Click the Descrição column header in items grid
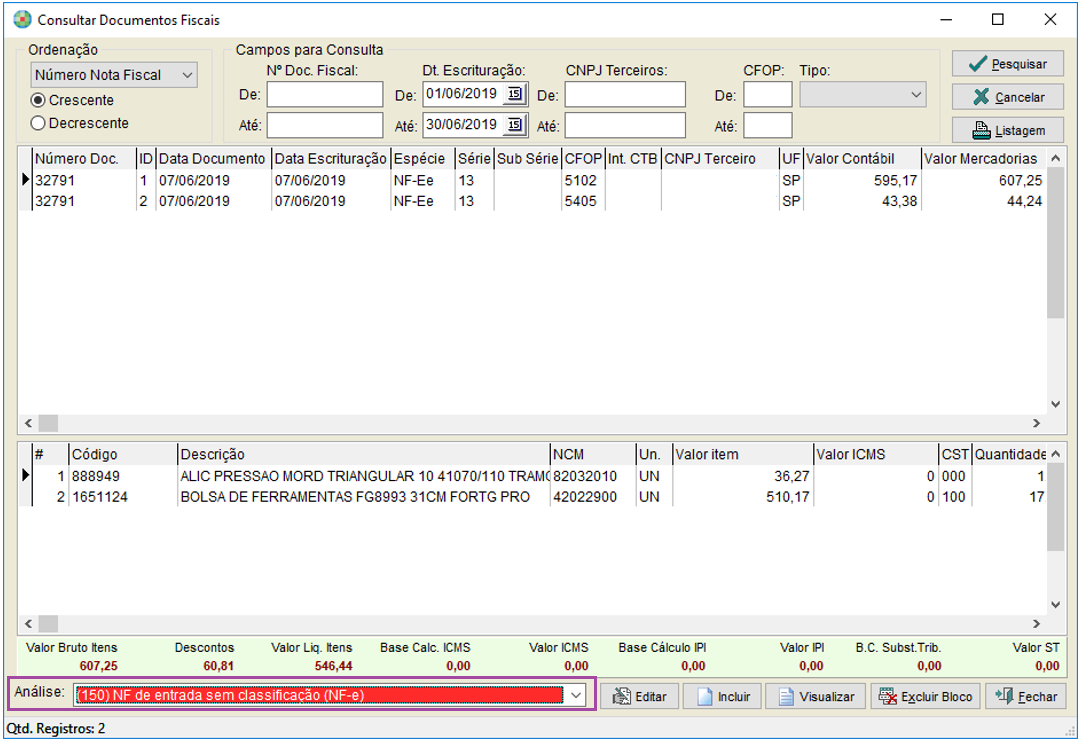This screenshot has width=1082, height=744. [364, 455]
